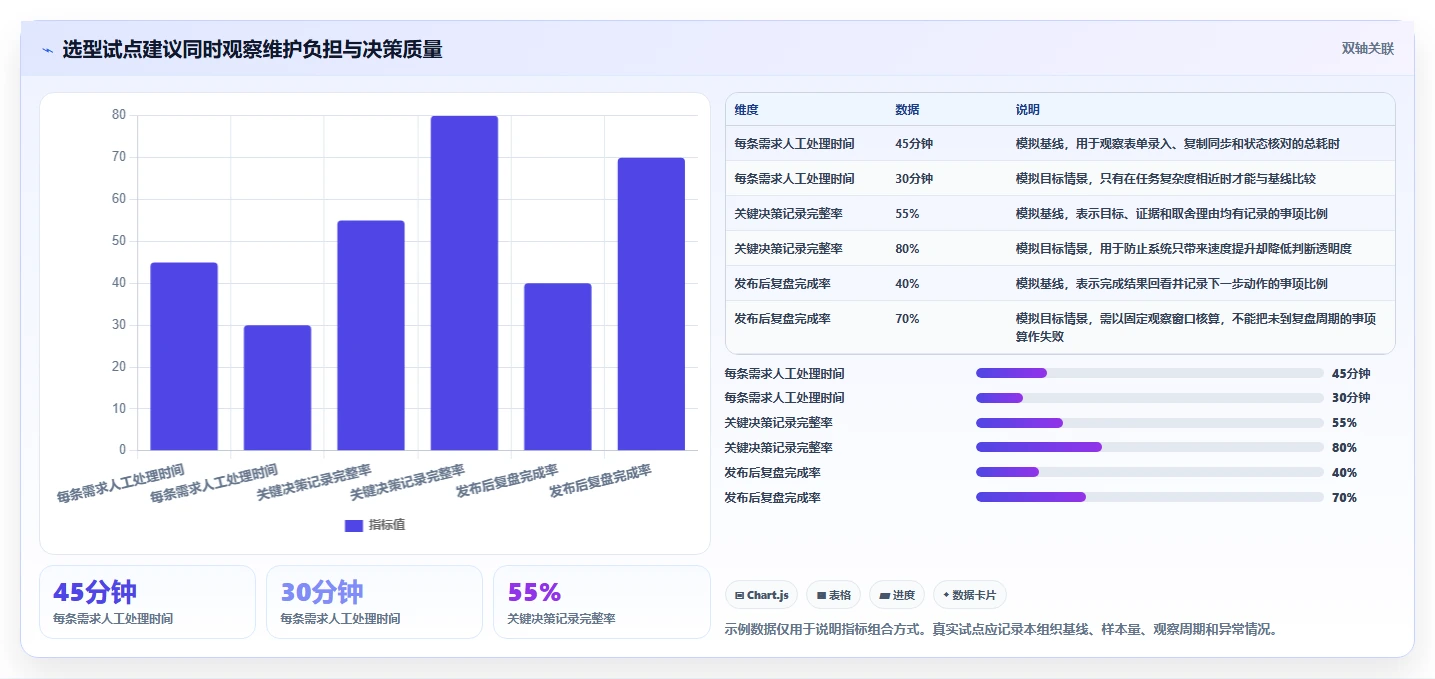Click the 55% cell in the table
Viewport: 1435px width, 679px height.
[x=907, y=214]
